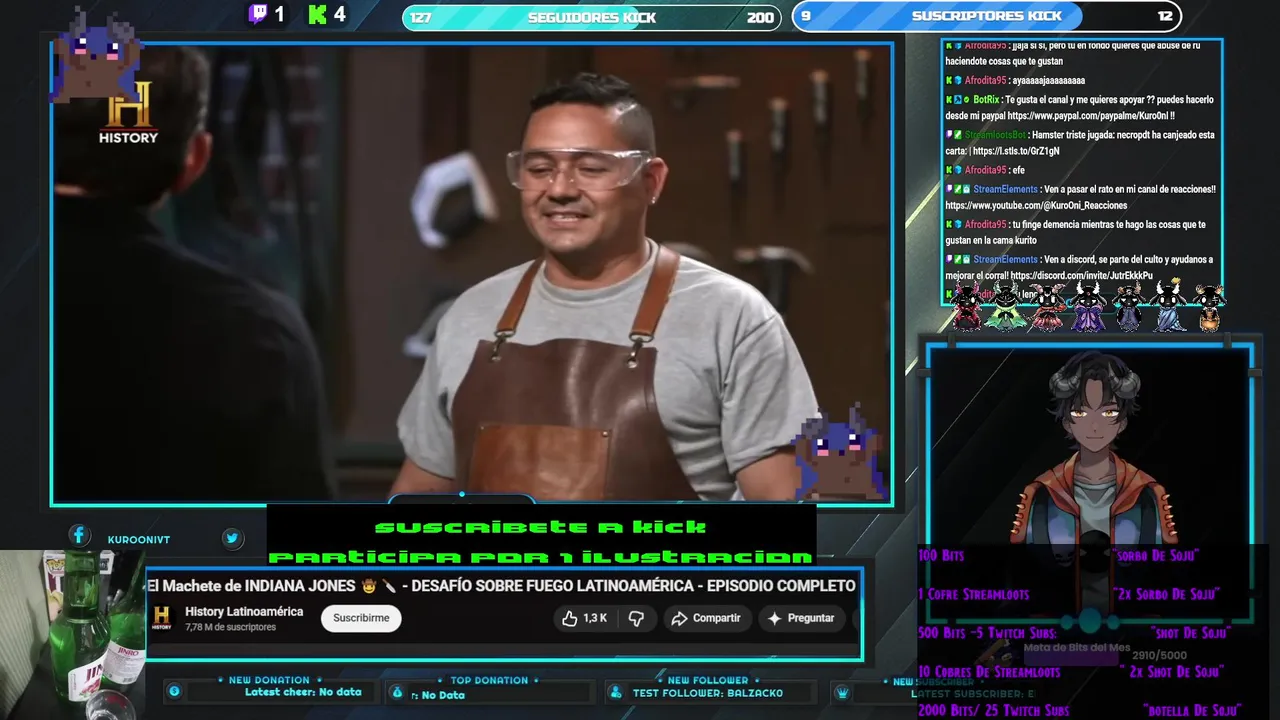The image size is (1280, 720).
Task: Click the BotRix username in chat
Action: pos(985,100)
